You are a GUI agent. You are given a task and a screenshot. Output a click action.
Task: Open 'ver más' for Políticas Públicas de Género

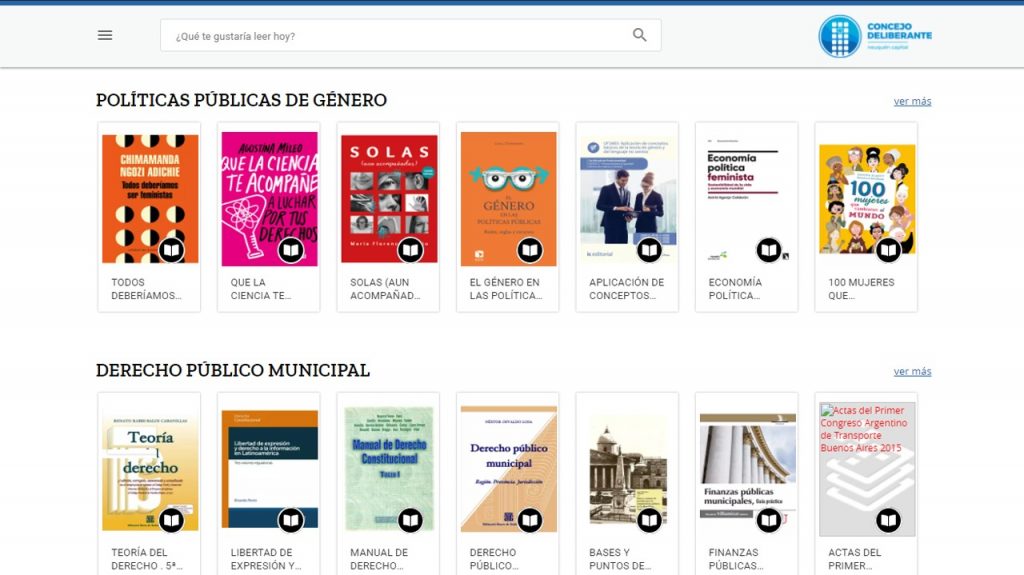(x=912, y=101)
